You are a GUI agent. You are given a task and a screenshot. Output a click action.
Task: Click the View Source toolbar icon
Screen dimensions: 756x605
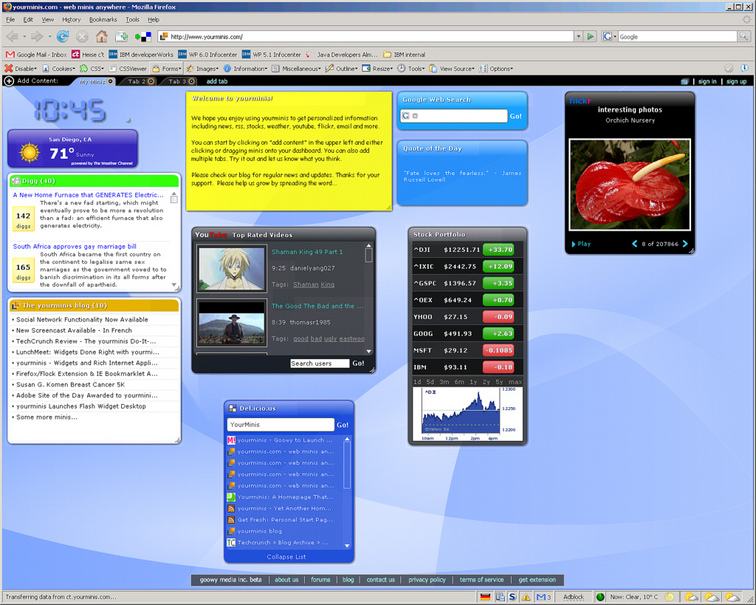coord(433,68)
